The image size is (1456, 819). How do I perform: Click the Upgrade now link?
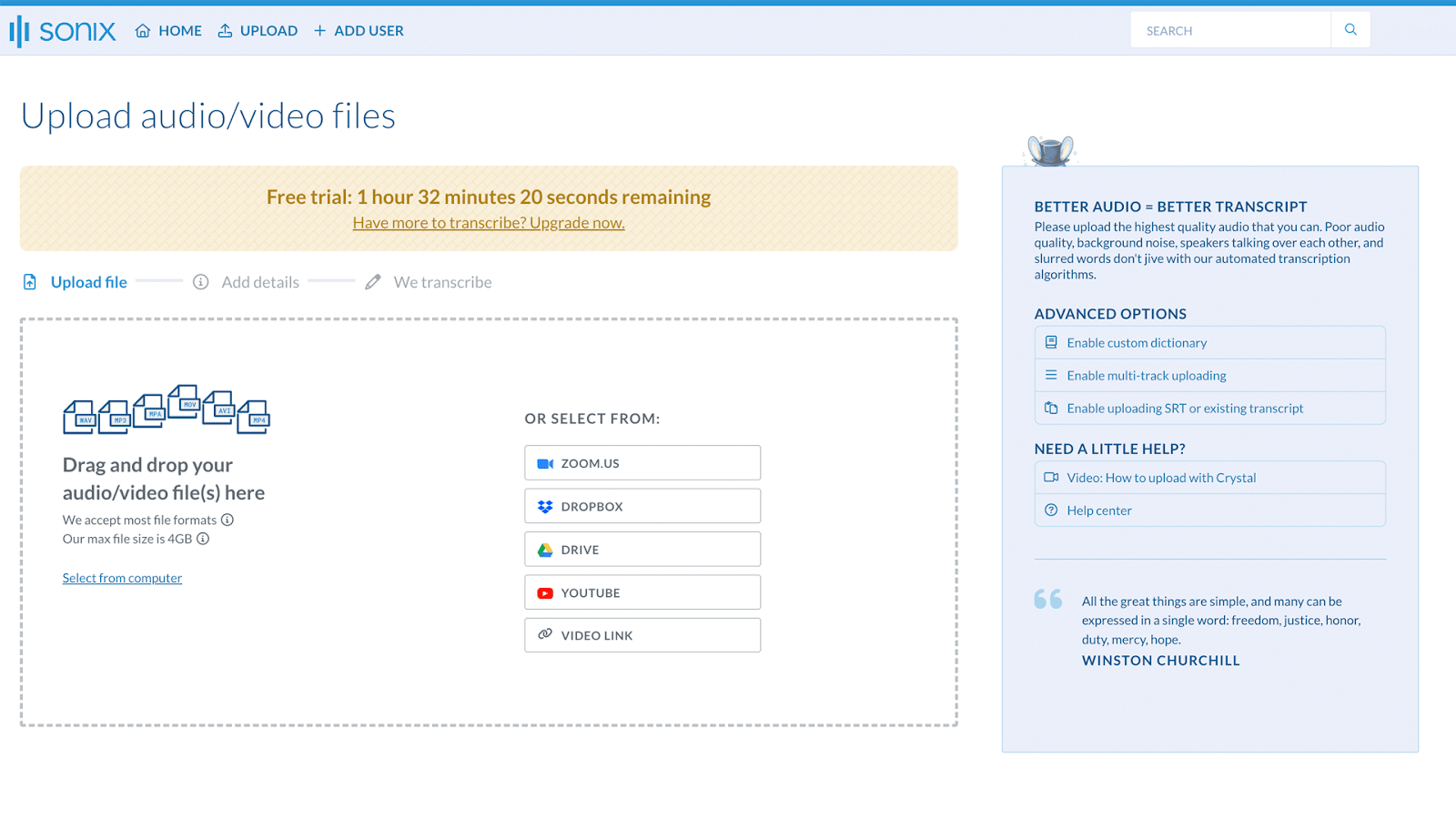tap(489, 223)
